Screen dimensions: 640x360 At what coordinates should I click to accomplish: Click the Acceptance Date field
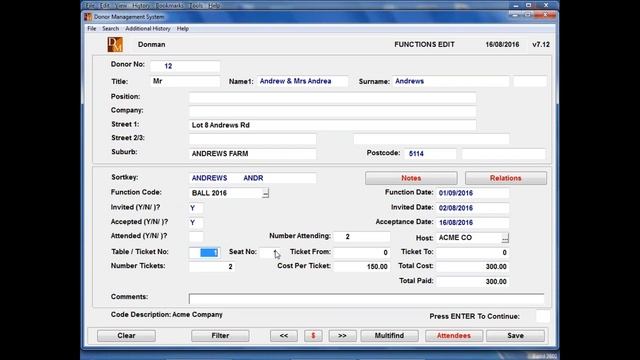click(473, 223)
